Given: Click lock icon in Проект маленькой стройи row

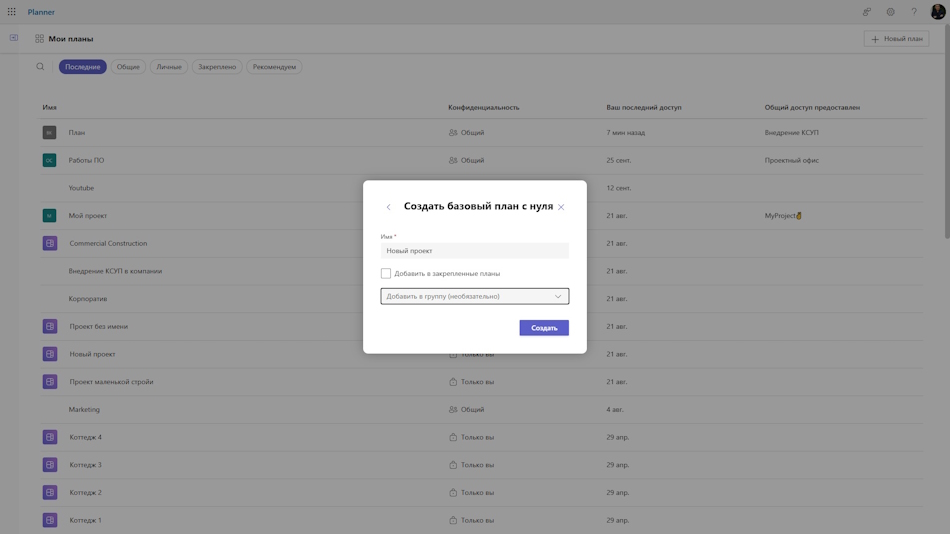Looking at the screenshot, I should click(x=453, y=382).
